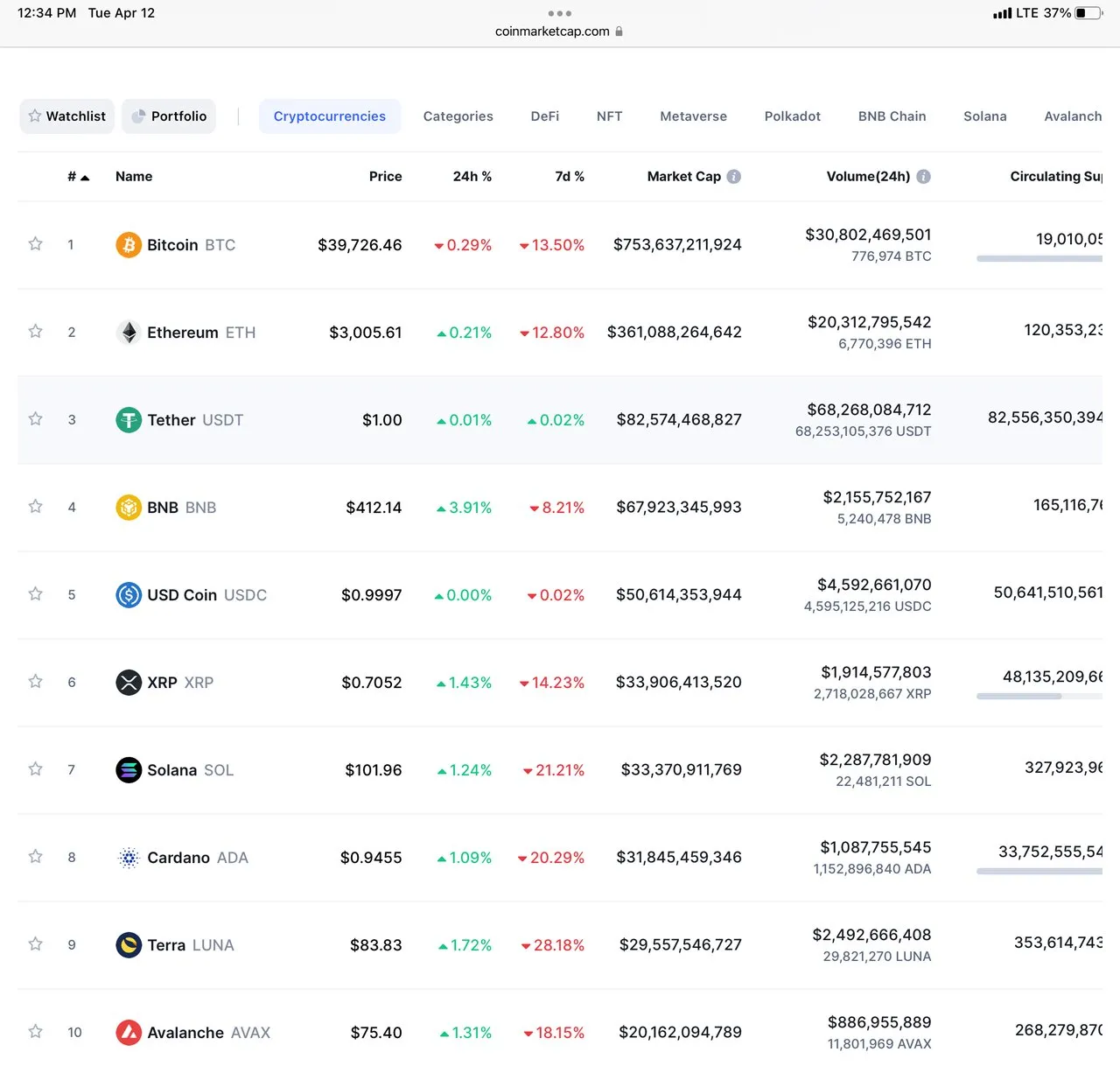This screenshot has height=1073, width=1120.
Task: Click Bitcoin market cap $753,637,211,924
Action: (677, 245)
